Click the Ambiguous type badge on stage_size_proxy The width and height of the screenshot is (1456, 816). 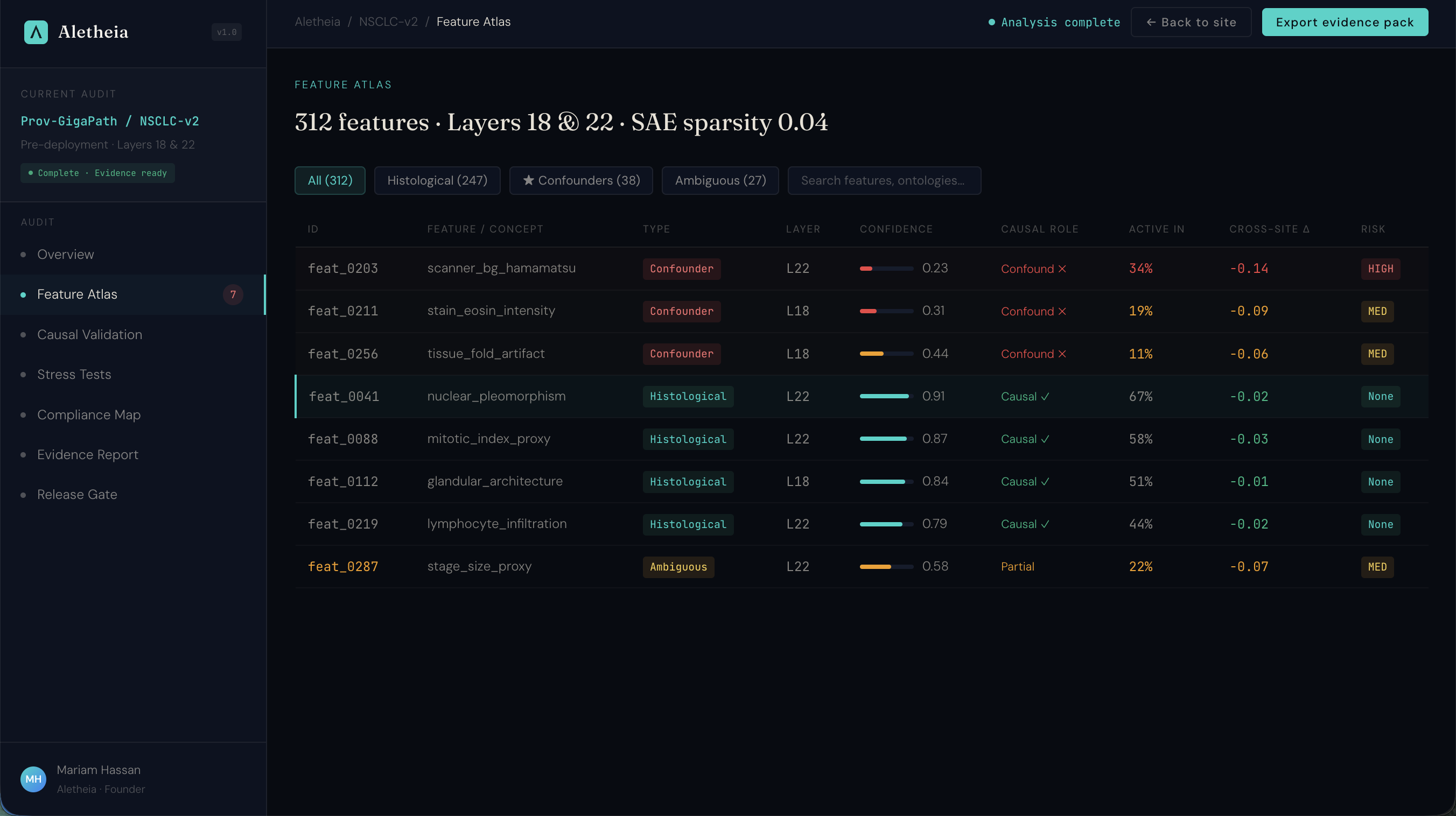pyautogui.click(x=678, y=567)
